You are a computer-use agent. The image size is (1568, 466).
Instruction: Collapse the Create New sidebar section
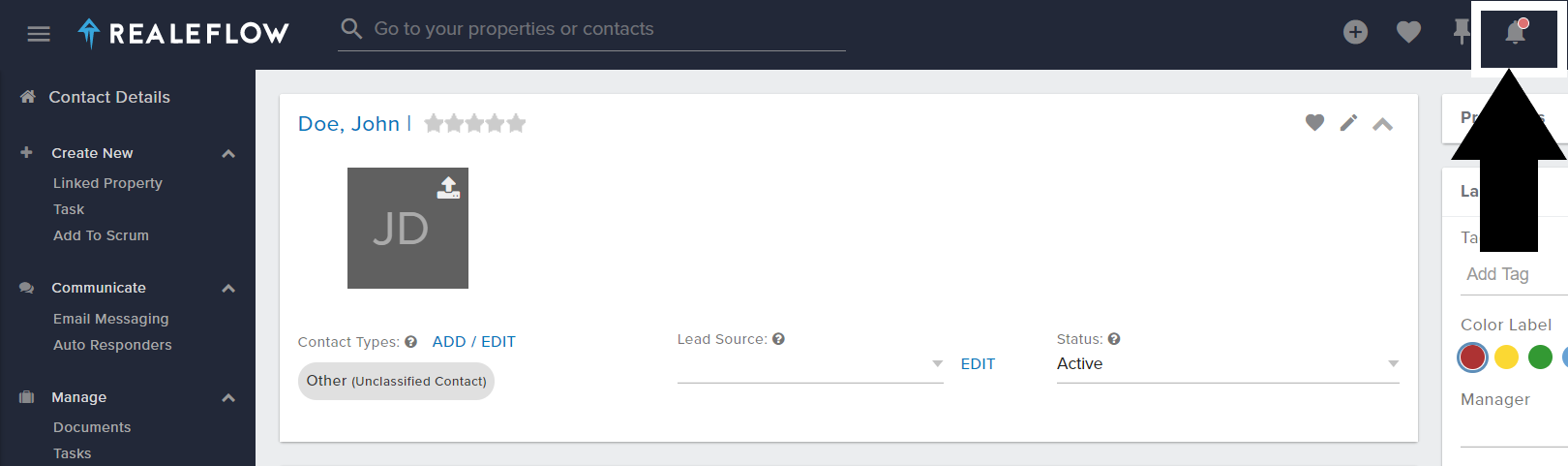pyautogui.click(x=228, y=153)
